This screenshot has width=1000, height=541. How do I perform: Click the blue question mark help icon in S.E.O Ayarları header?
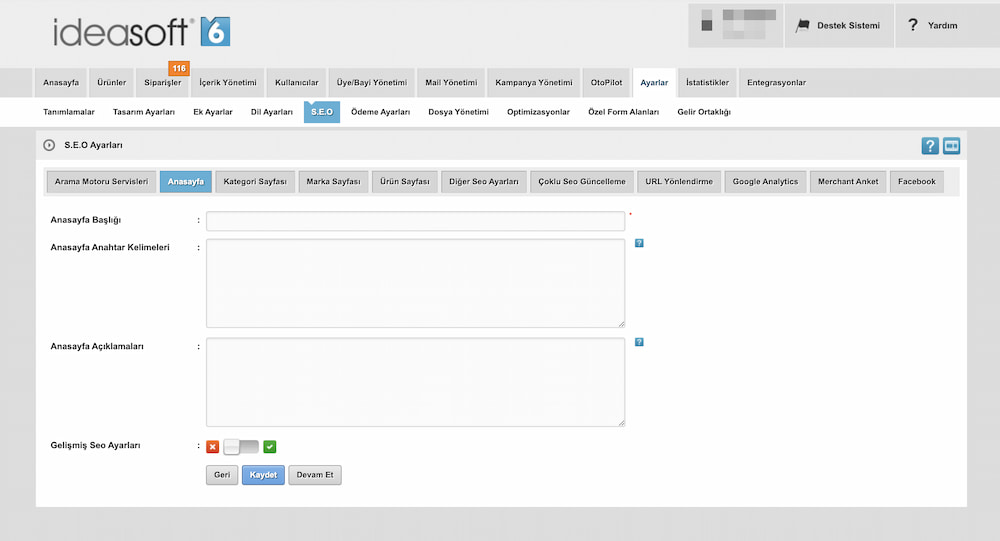930,146
